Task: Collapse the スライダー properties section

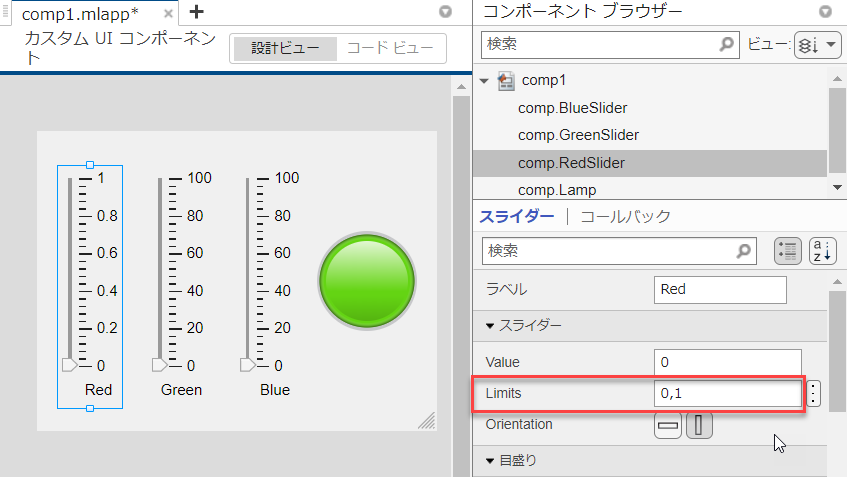Action: pos(490,326)
